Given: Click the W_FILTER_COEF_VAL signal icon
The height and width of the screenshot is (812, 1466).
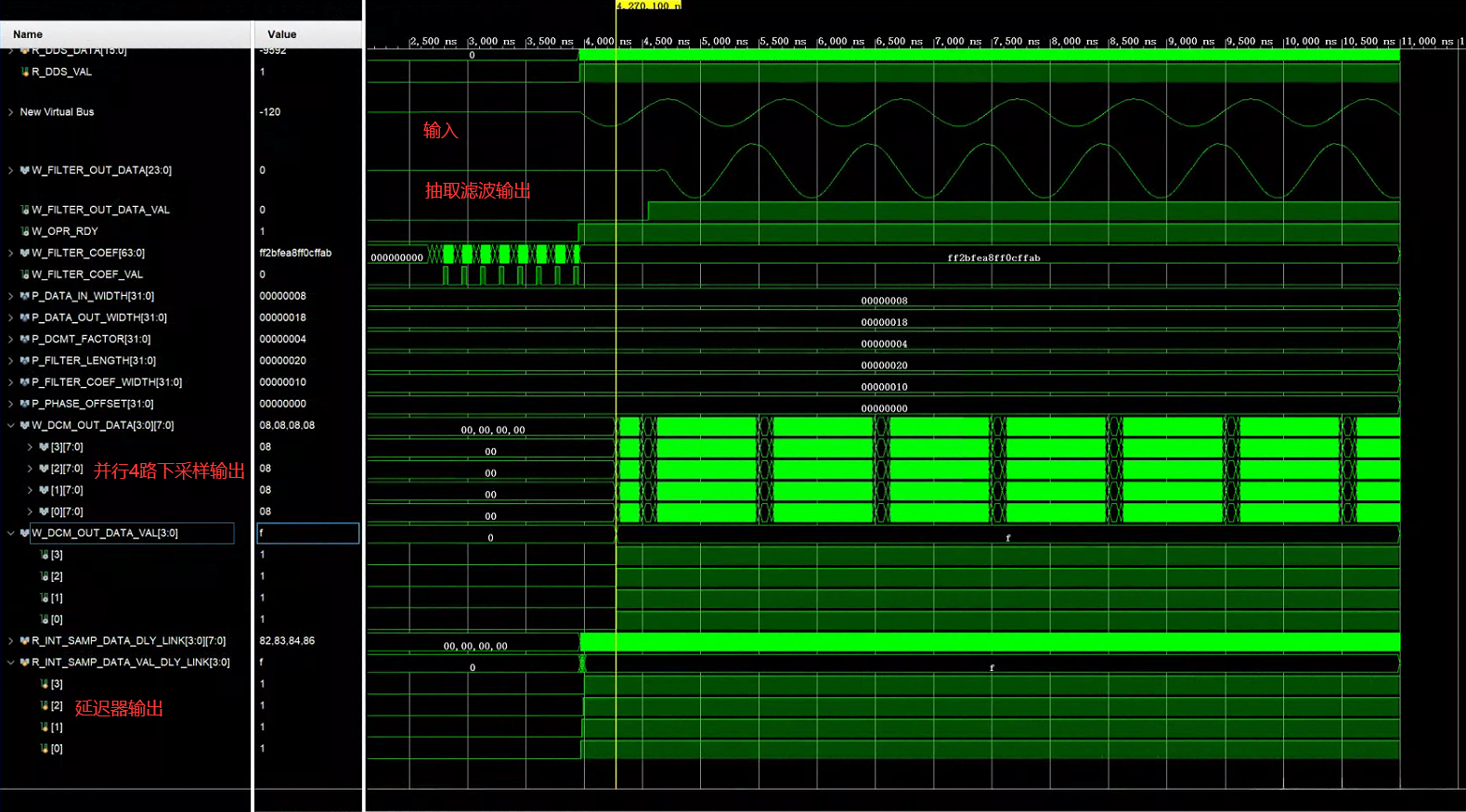Looking at the screenshot, I should 25,275.
